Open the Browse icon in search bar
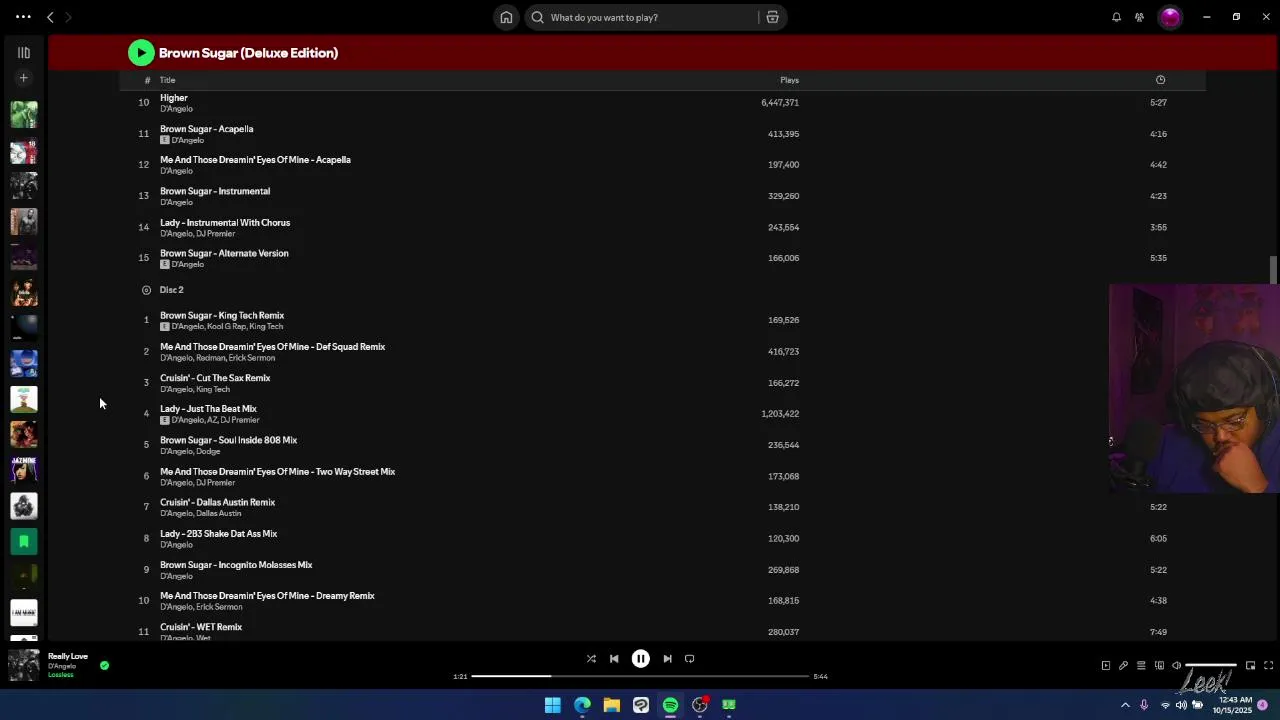 pyautogui.click(x=772, y=17)
